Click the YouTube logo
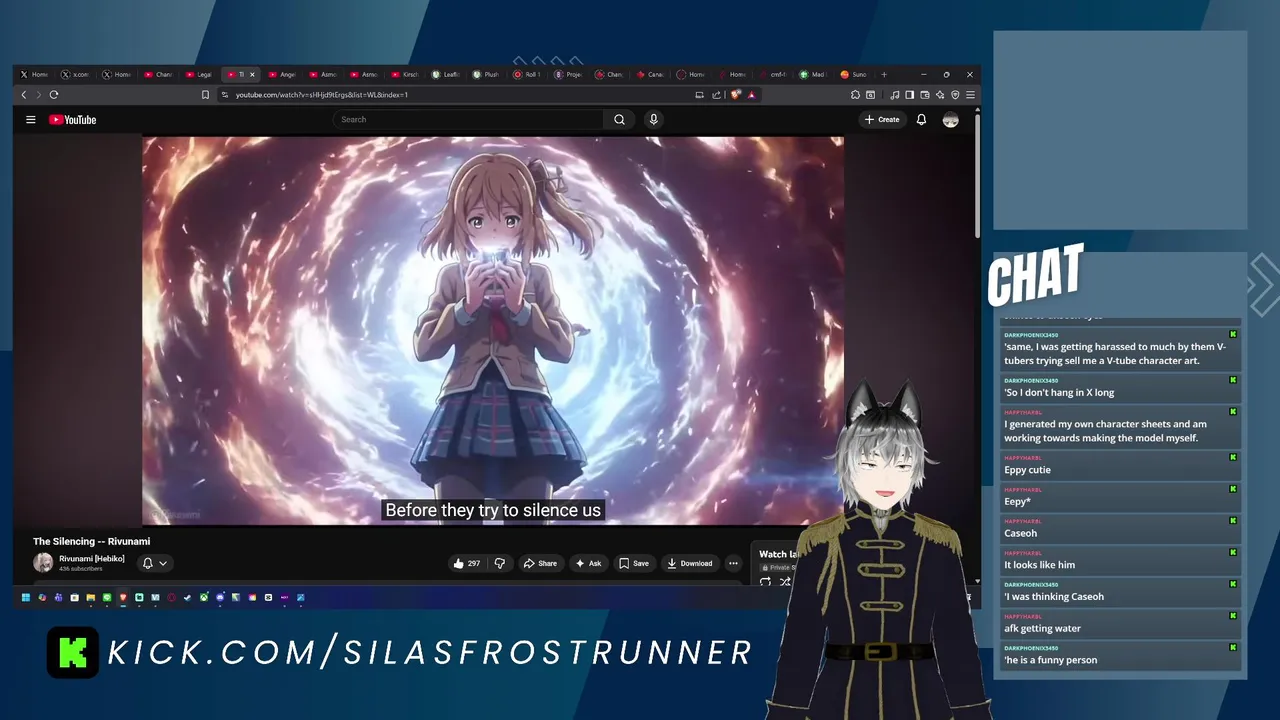The height and width of the screenshot is (720, 1280). 72,120
